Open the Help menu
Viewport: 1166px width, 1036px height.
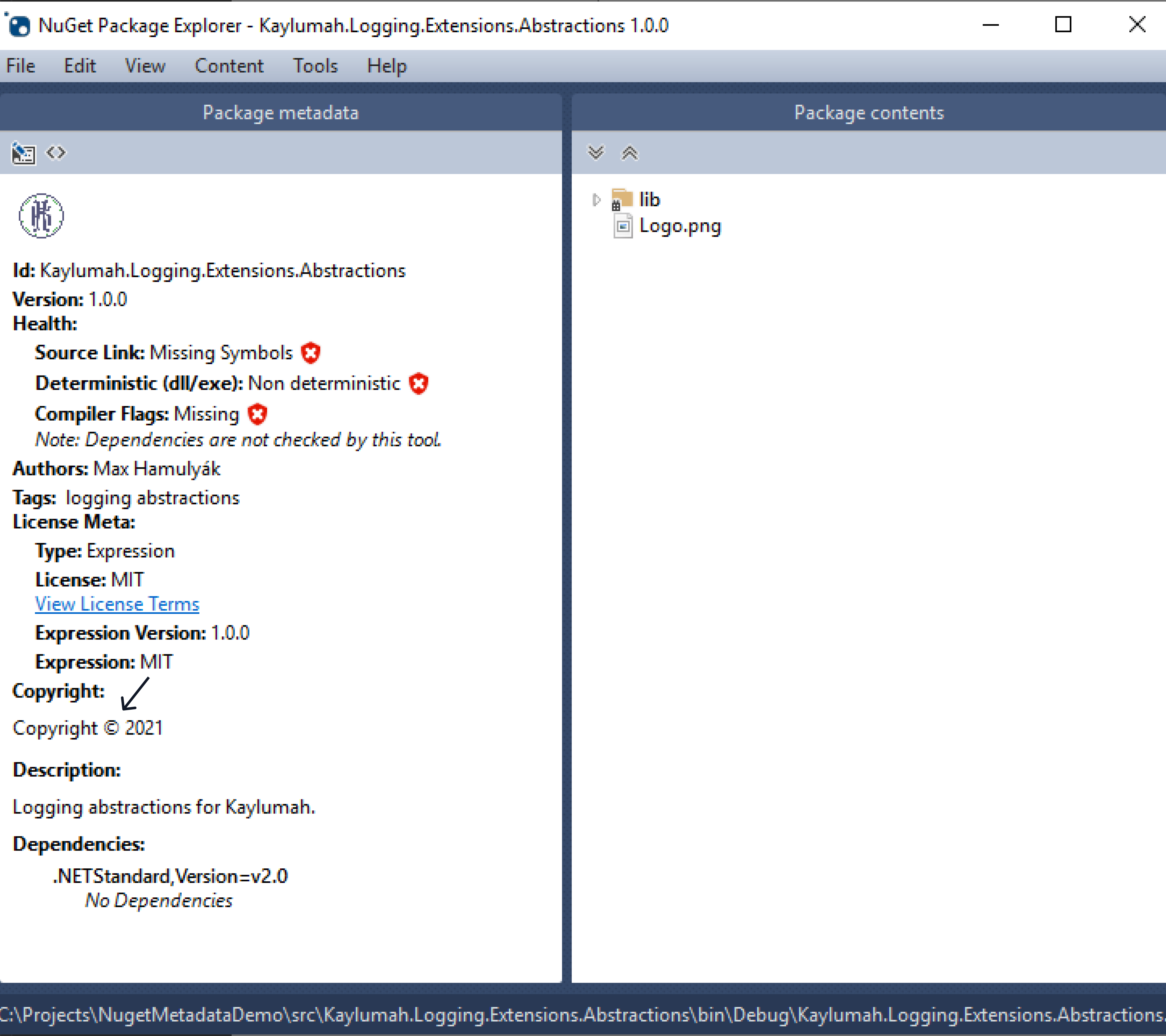tap(387, 66)
